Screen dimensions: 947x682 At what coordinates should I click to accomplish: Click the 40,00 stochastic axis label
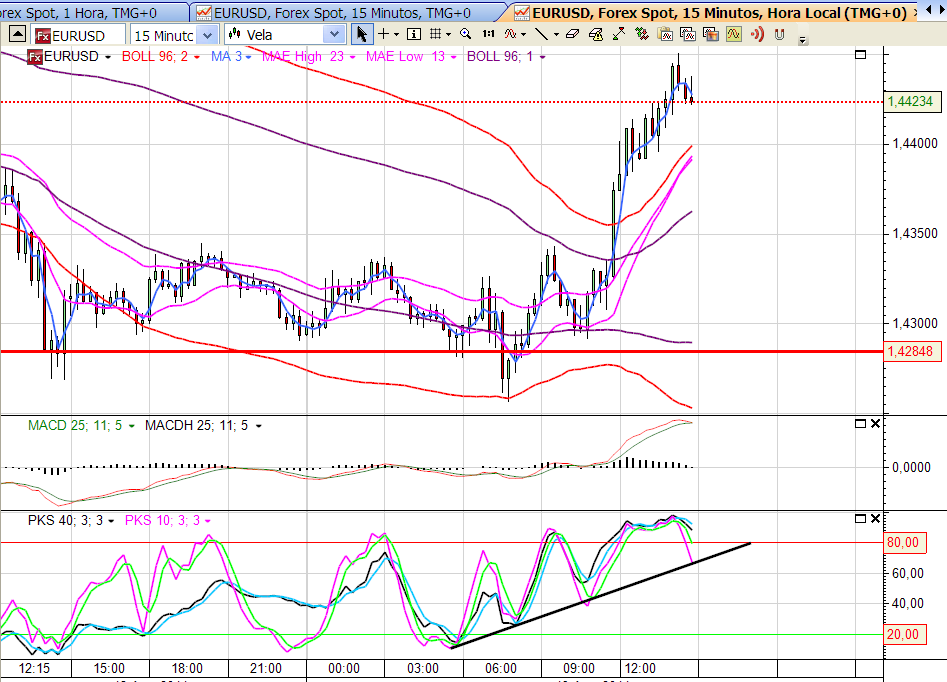point(908,603)
